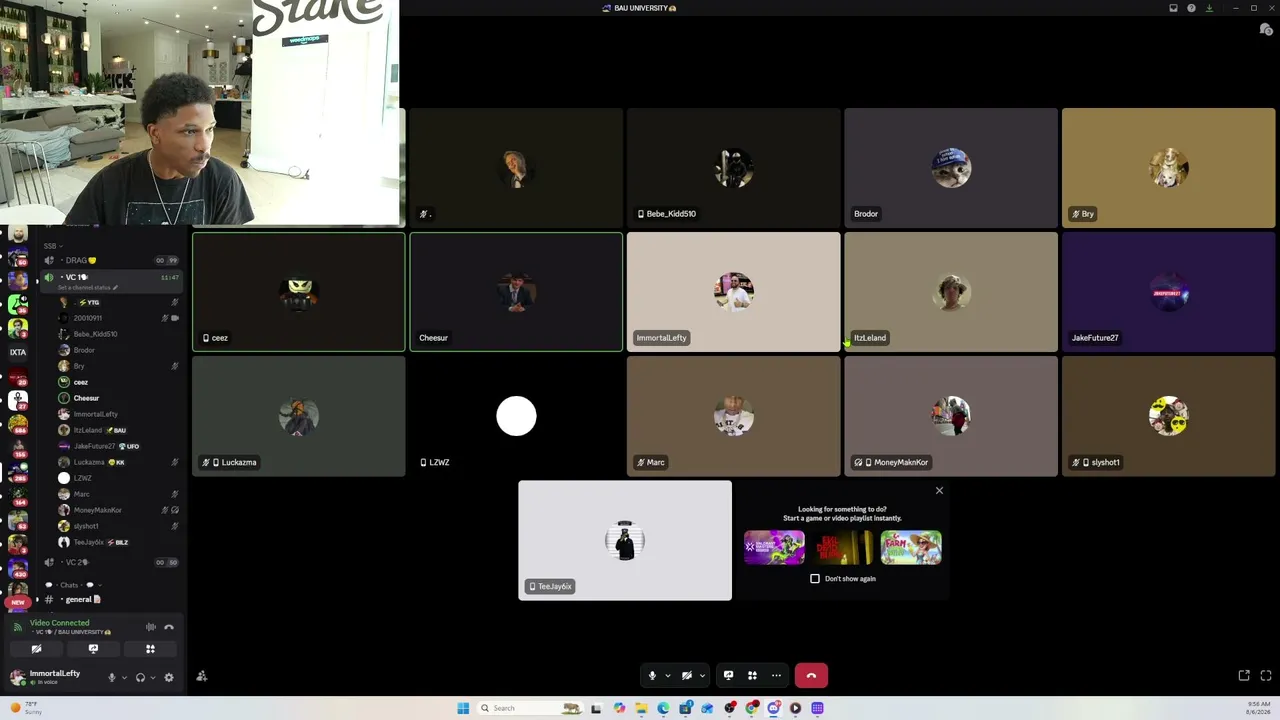
Task: Select 20010911 in the voice channel list
Action: (118, 318)
